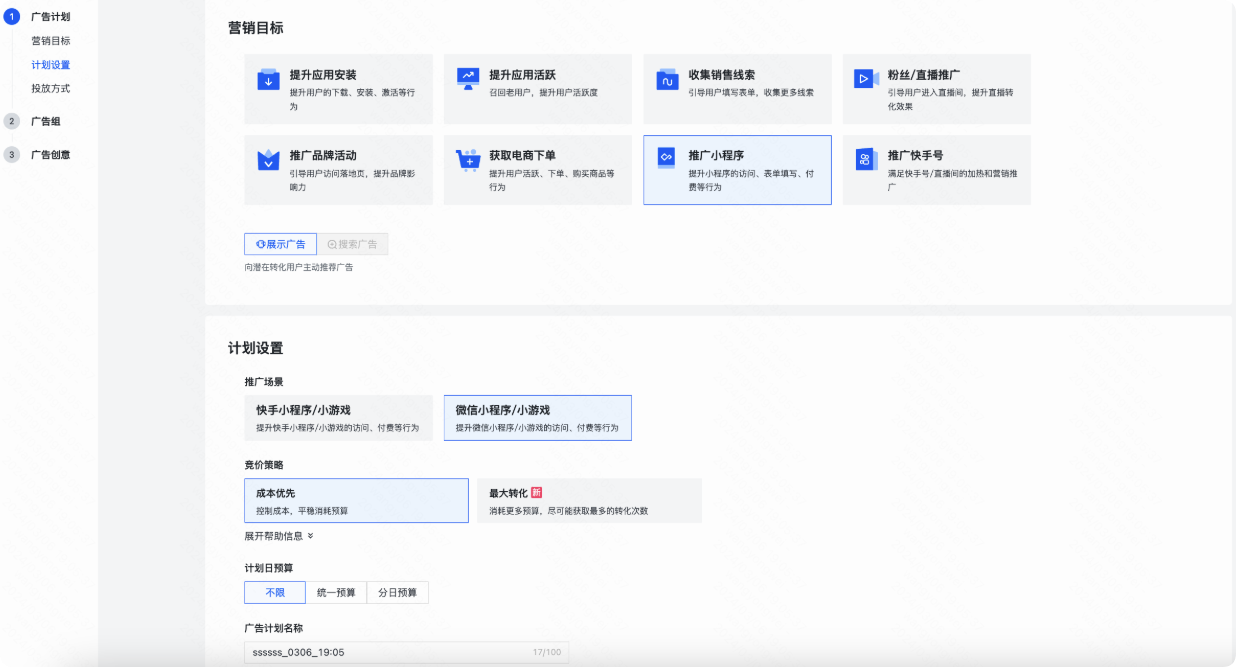Select the 提升应用安装 marketing goal card
The height and width of the screenshot is (667, 1236).
[338, 89]
